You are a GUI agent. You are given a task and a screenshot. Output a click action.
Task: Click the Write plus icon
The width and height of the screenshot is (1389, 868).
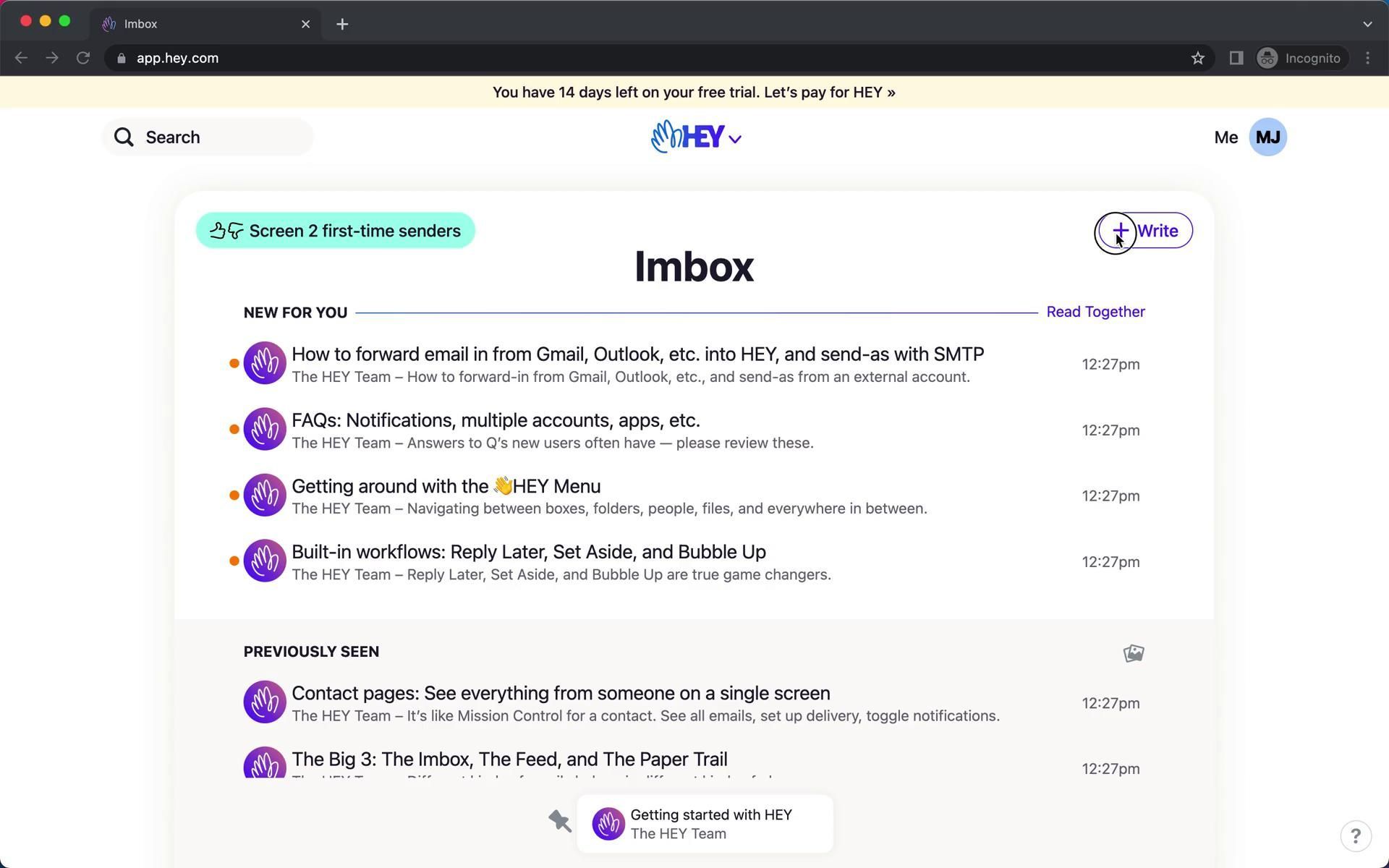point(1120,231)
